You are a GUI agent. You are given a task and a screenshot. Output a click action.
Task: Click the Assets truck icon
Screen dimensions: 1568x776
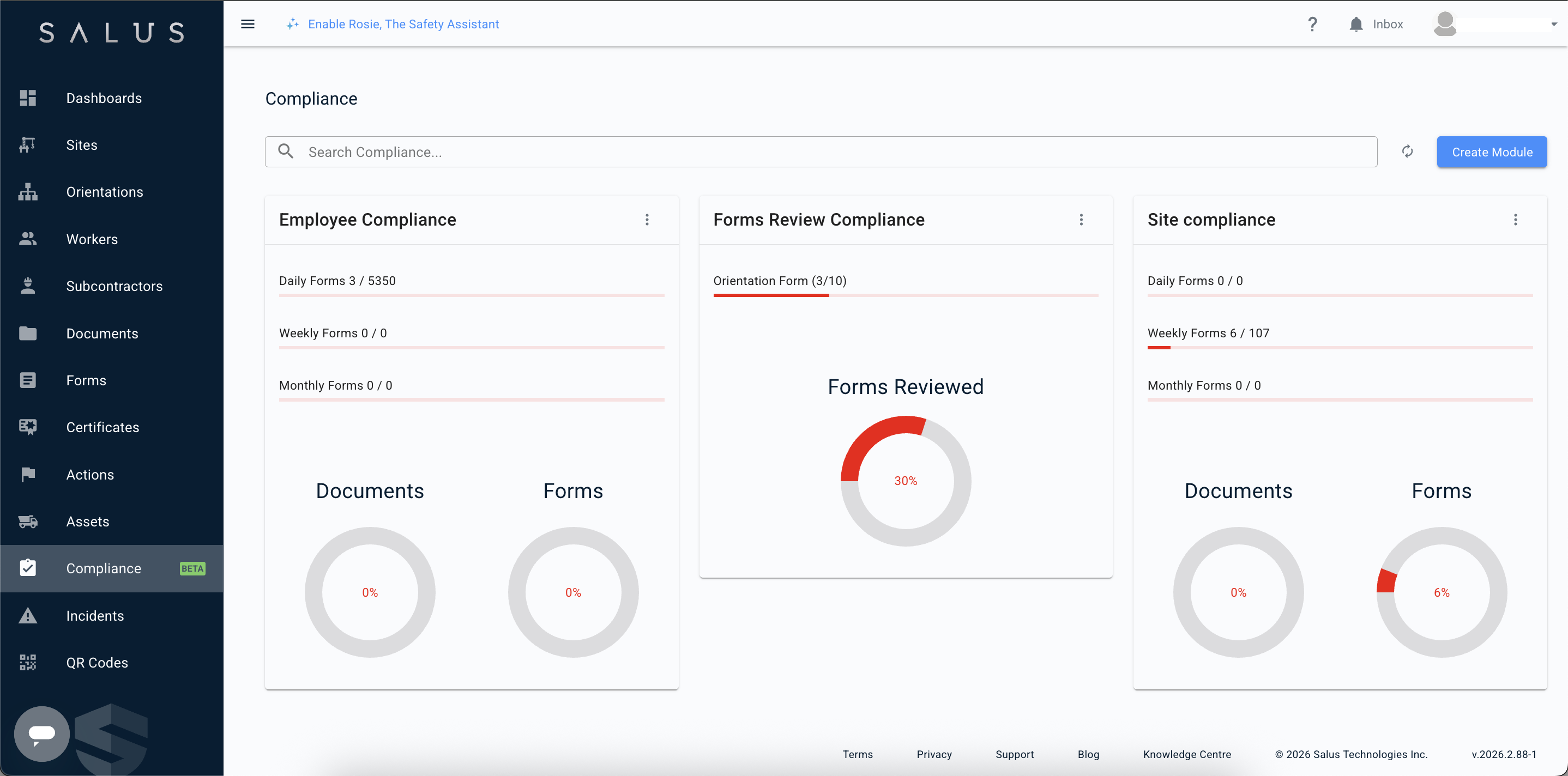28,522
